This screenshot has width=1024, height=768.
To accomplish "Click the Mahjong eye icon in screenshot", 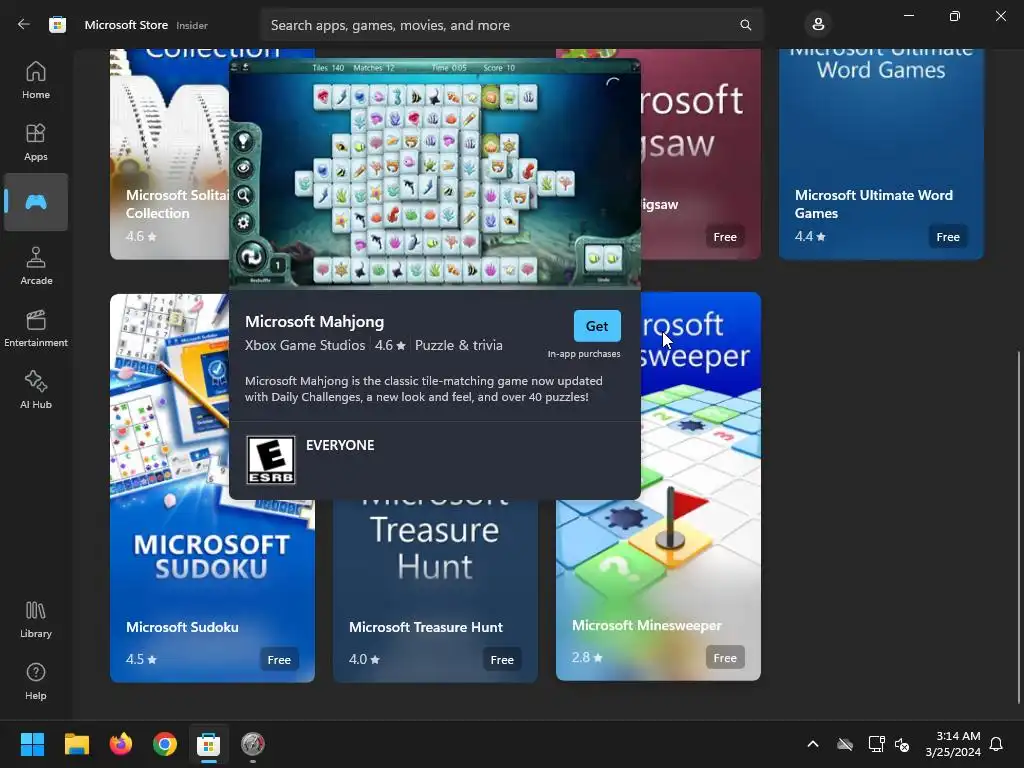I will [x=244, y=168].
